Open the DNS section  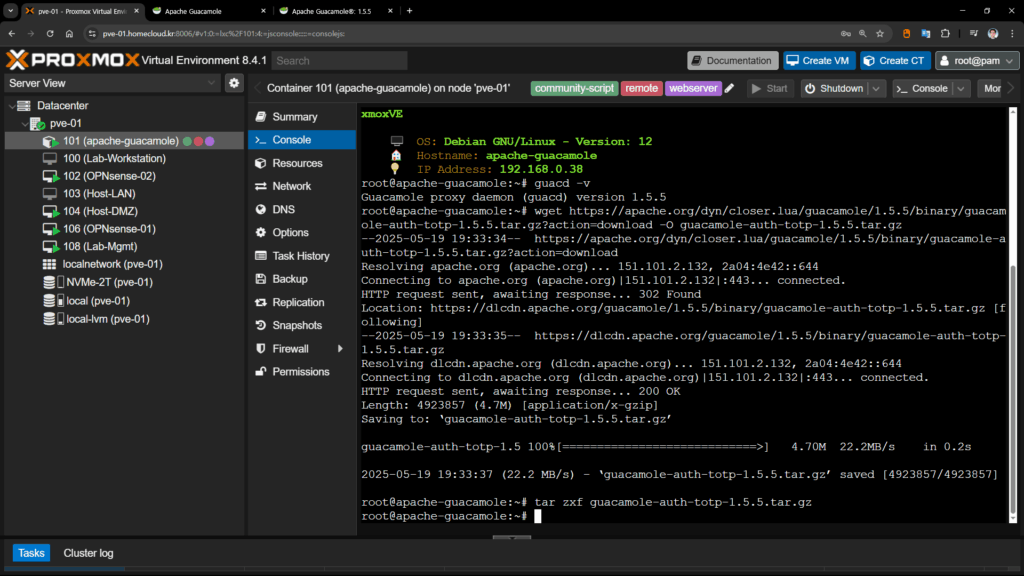[x=283, y=209]
